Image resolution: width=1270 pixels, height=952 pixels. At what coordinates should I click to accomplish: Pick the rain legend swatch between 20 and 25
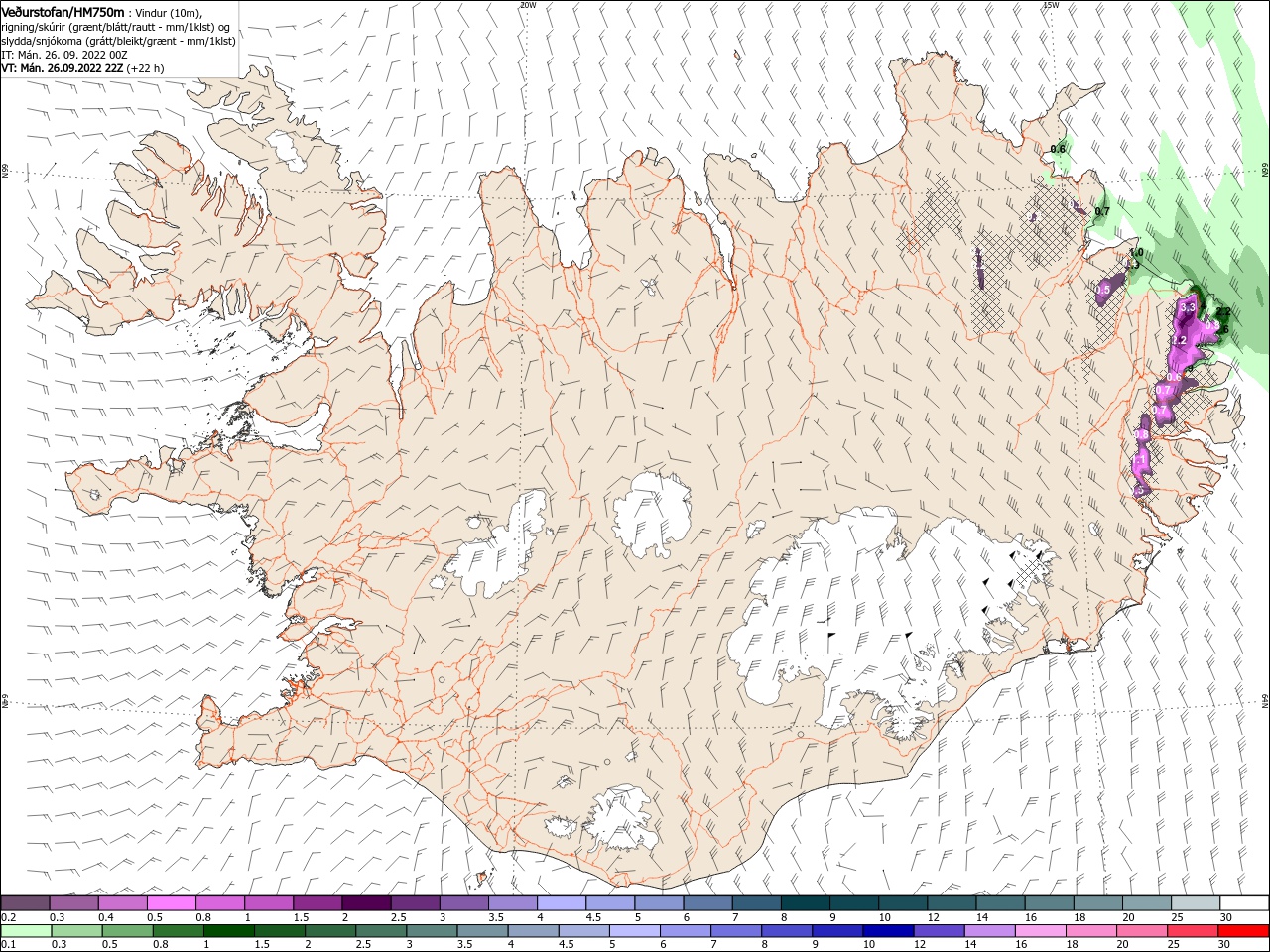[x=1141, y=931]
